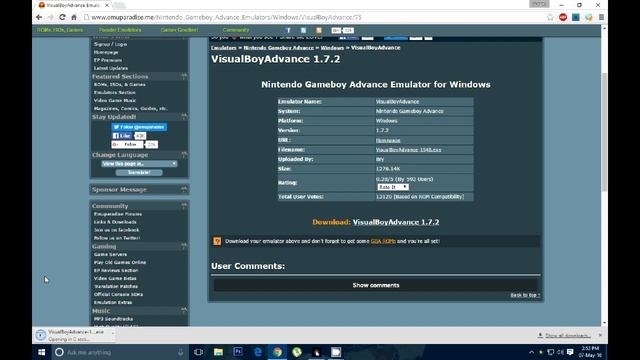Open the Chrome menu hamburger icon
Screen dimensions: 640x360
(601, 17)
